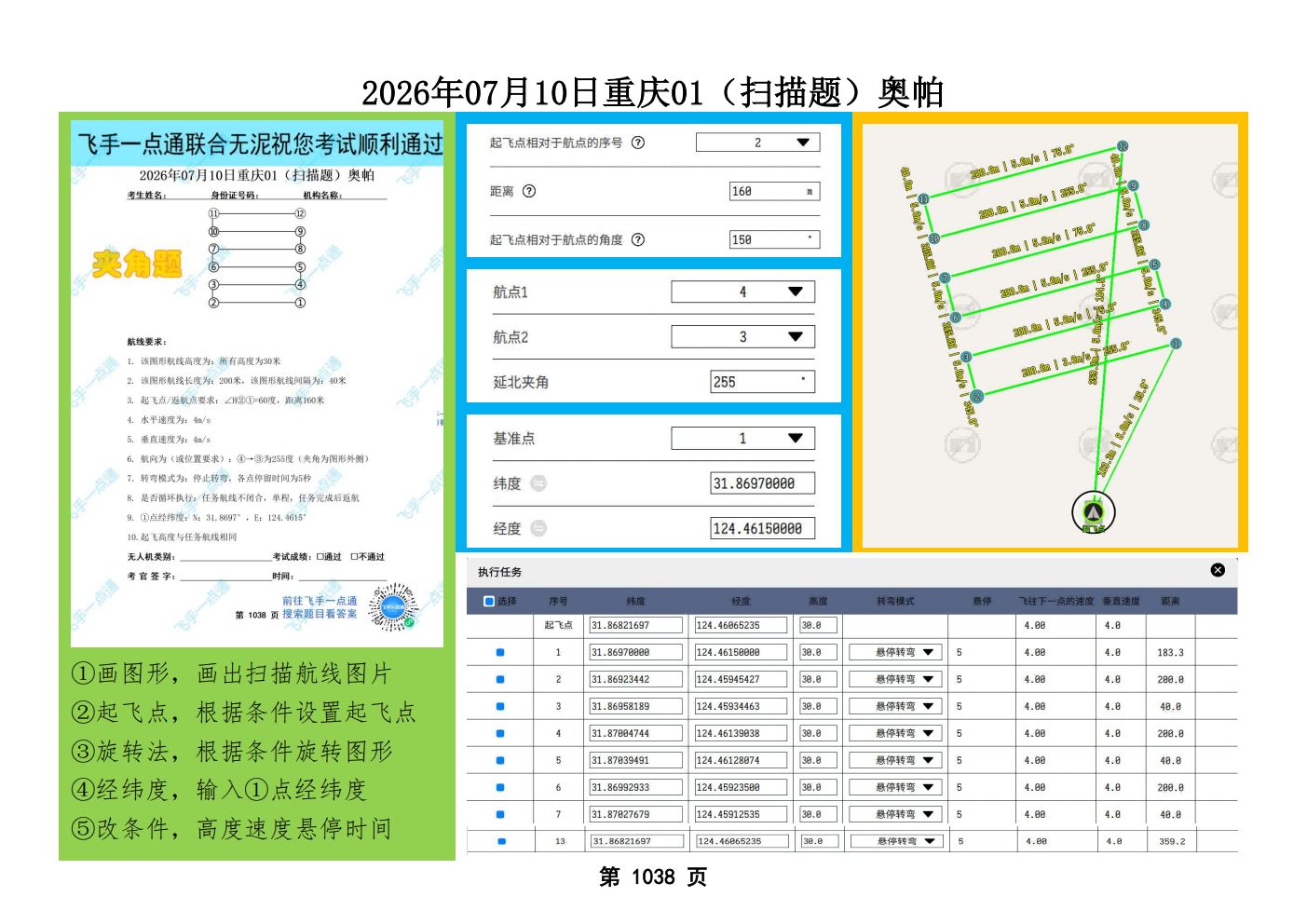Viewport: 1307px width, 924px height.
Task: Click the 纬度 input showing 31.86970000
Action: point(763,483)
